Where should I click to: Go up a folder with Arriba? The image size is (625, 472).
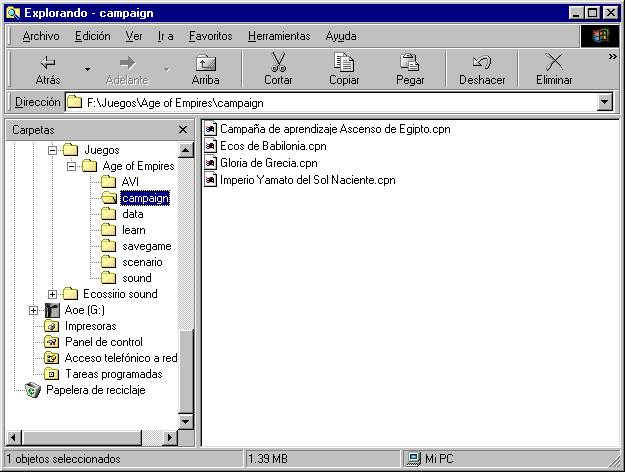[x=205, y=69]
